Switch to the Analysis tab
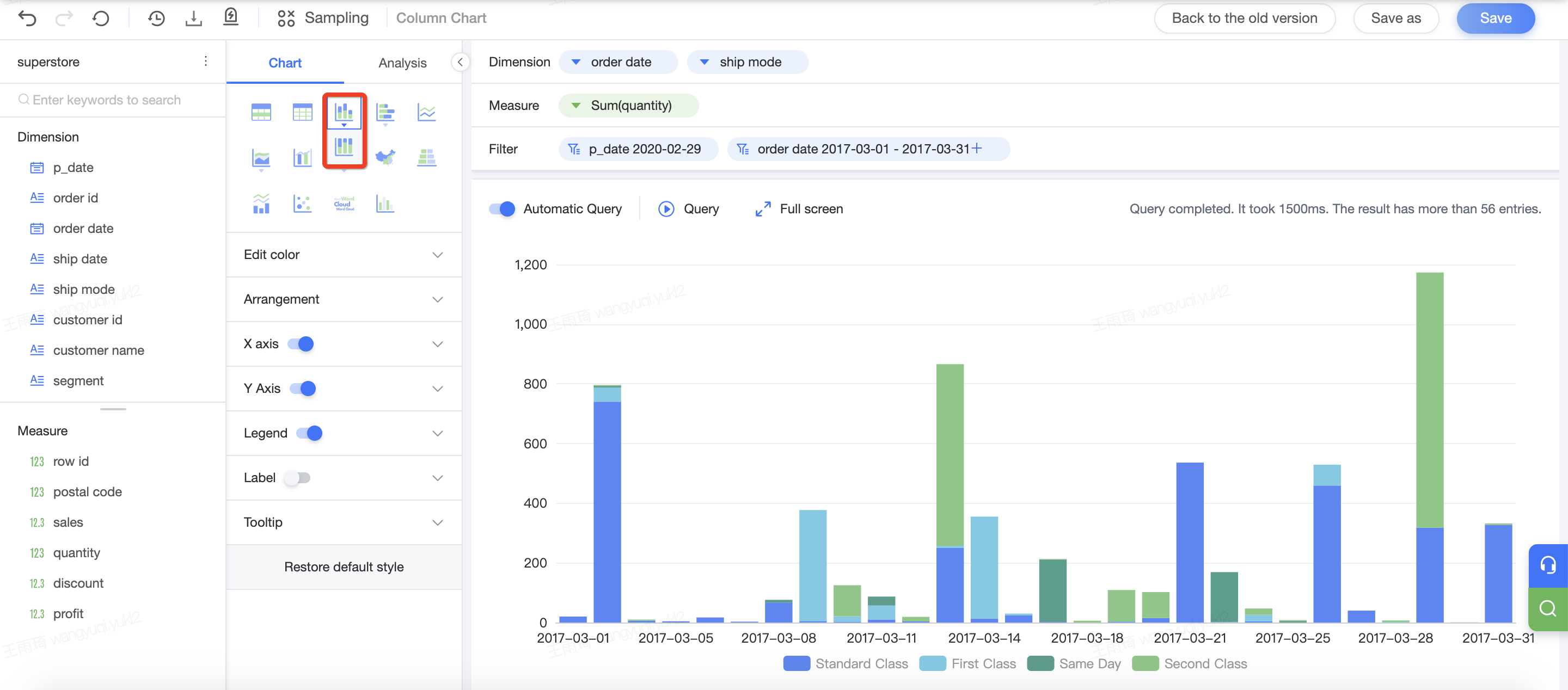The width and height of the screenshot is (1568, 690). click(x=402, y=63)
